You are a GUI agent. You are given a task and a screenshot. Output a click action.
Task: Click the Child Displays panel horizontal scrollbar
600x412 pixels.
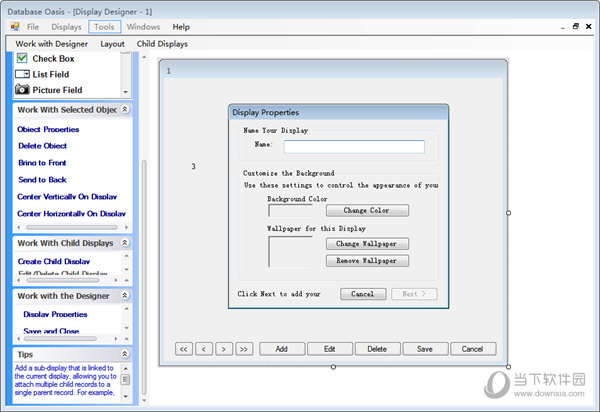[x=63, y=280]
